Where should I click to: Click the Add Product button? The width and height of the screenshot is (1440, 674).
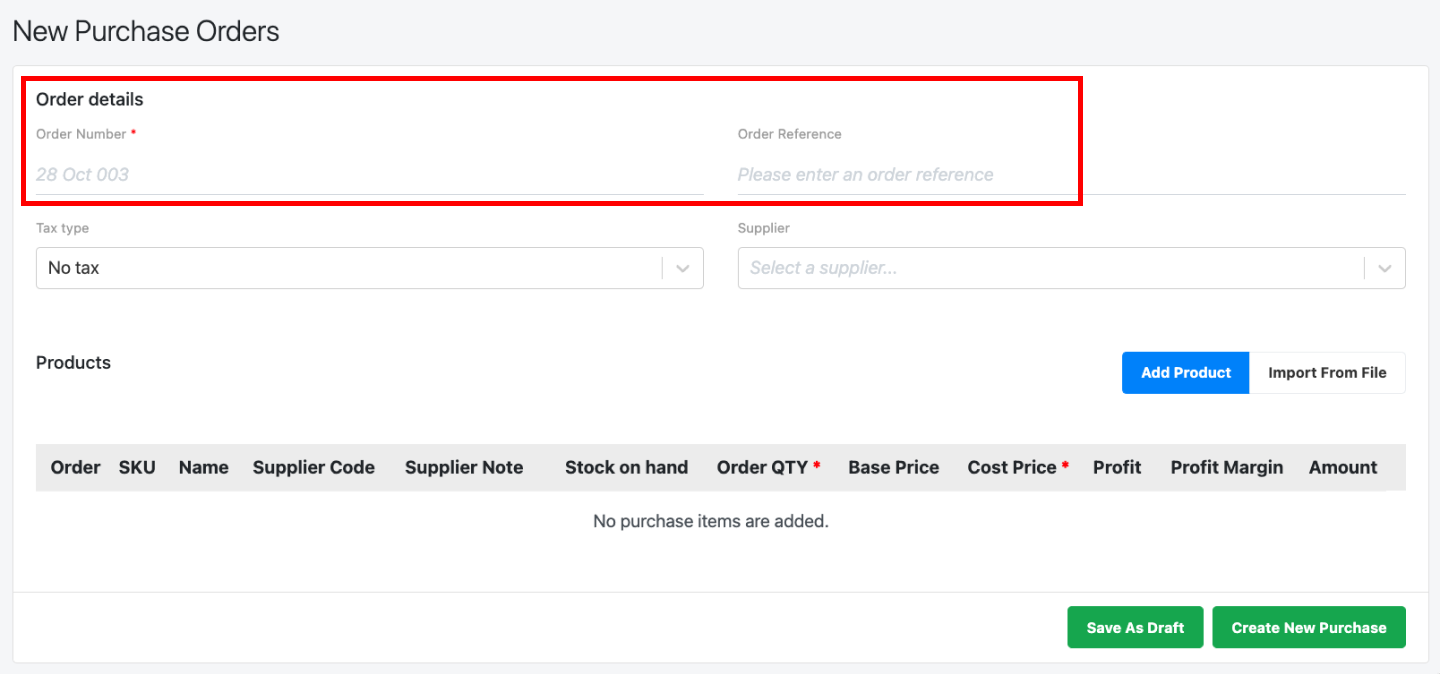(x=1186, y=373)
